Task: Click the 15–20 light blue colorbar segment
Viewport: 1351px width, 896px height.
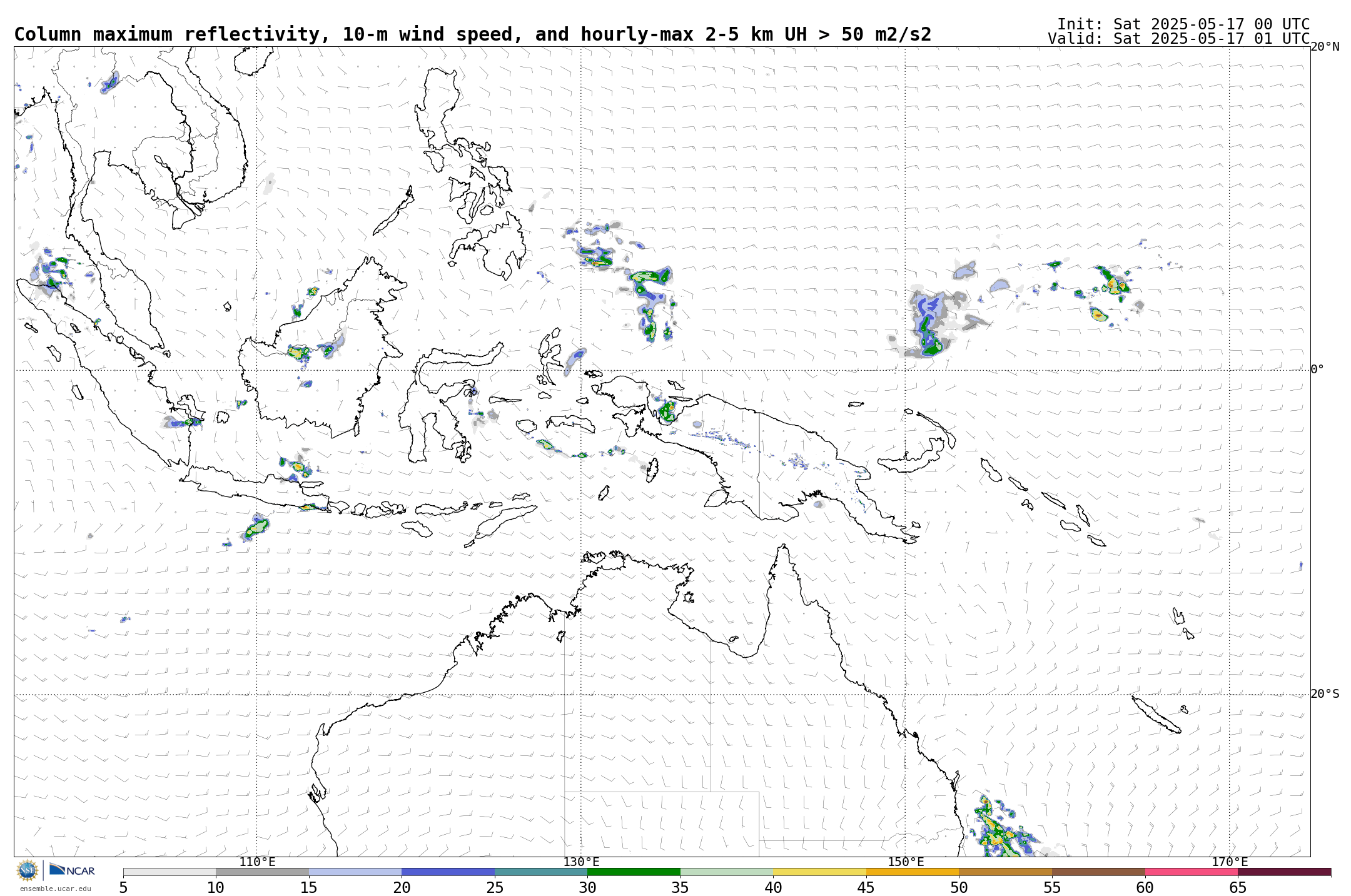Action: (x=355, y=872)
